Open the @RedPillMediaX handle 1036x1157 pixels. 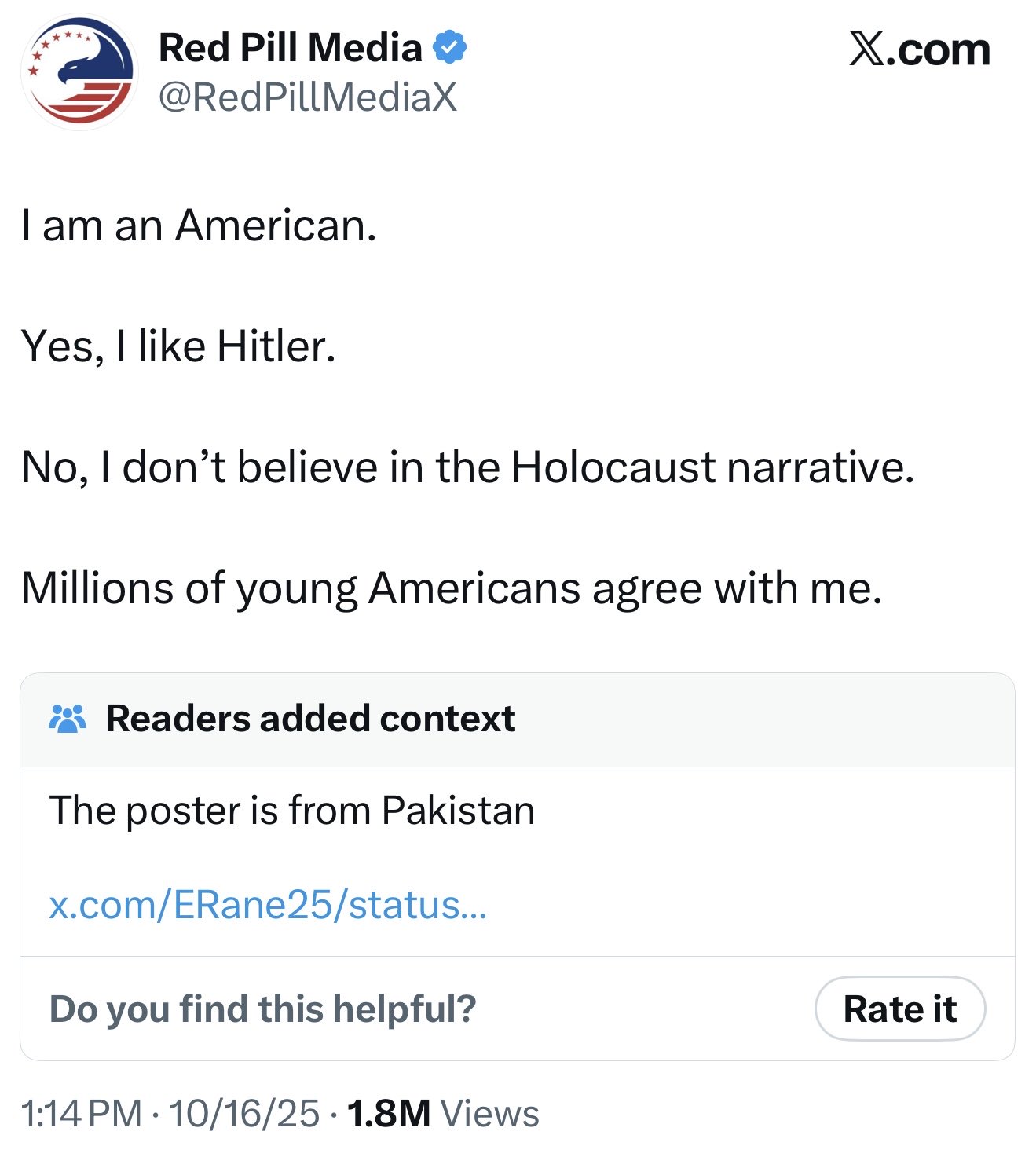pos(307,97)
